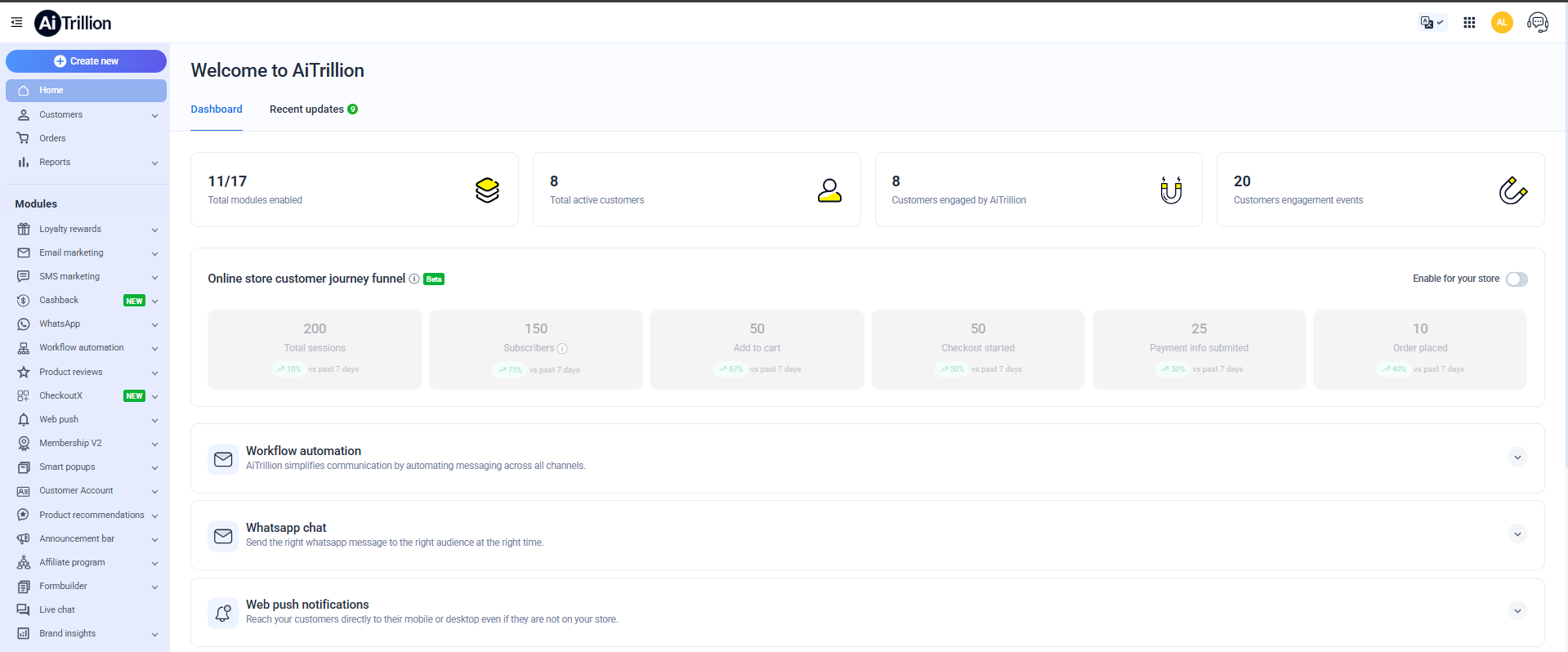This screenshot has height=652, width=1568.
Task: Click the Product recommendations sidebar icon
Action: click(24, 516)
